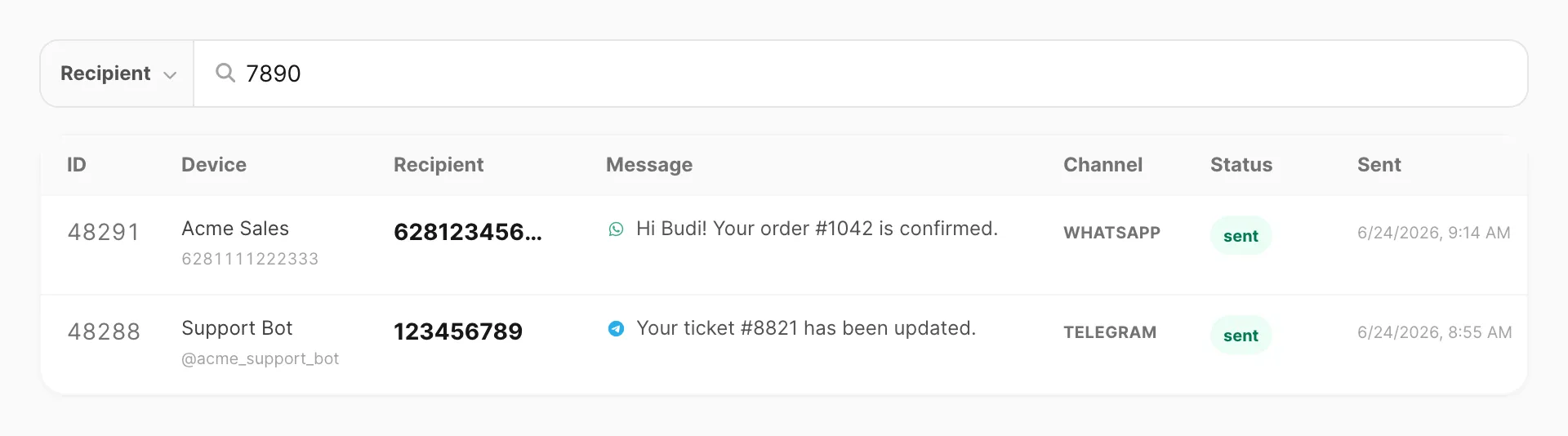Click the search magnifier icon
The image size is (1568, 436).
coord(225,73)
